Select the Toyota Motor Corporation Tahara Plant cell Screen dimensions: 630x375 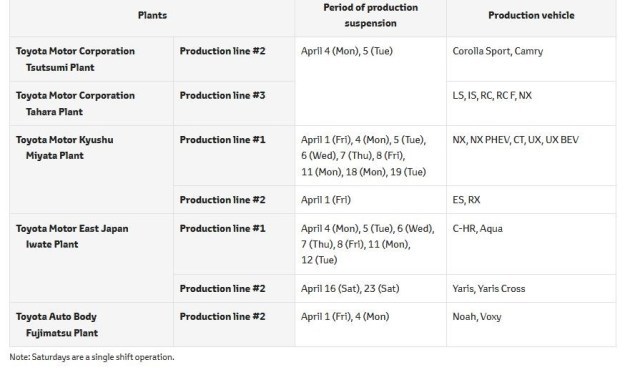click(x=92, y=104)
